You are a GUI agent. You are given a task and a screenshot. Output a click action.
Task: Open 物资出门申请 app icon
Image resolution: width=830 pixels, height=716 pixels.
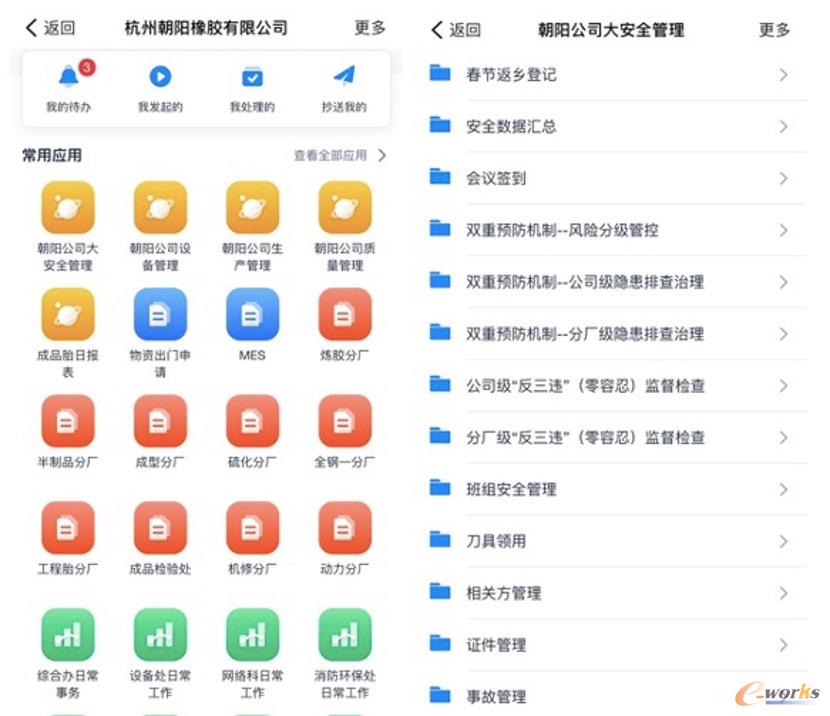point(160,314)
